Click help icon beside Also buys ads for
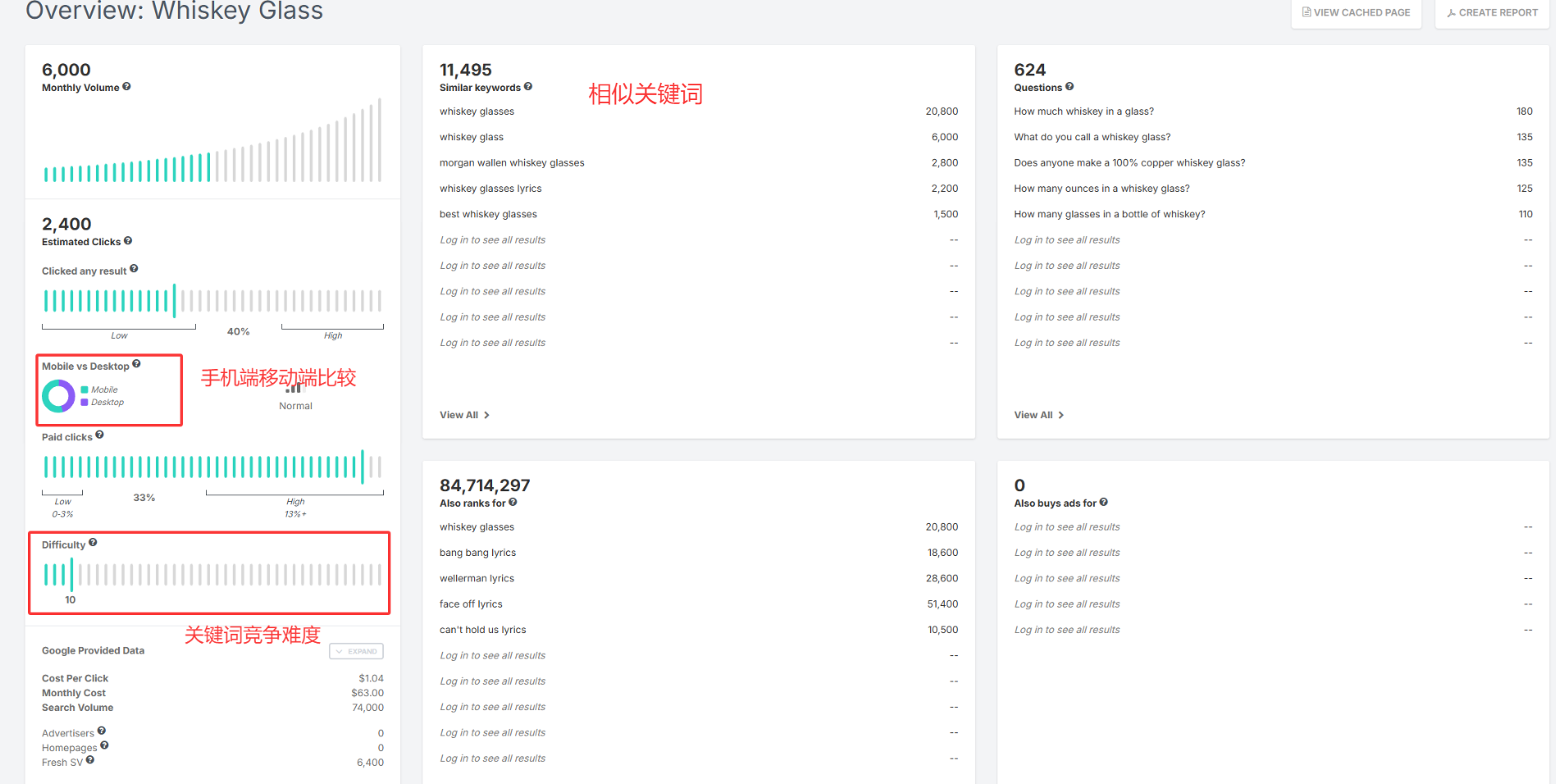This screenshot has height=784, width=1556. [1104, 503]
